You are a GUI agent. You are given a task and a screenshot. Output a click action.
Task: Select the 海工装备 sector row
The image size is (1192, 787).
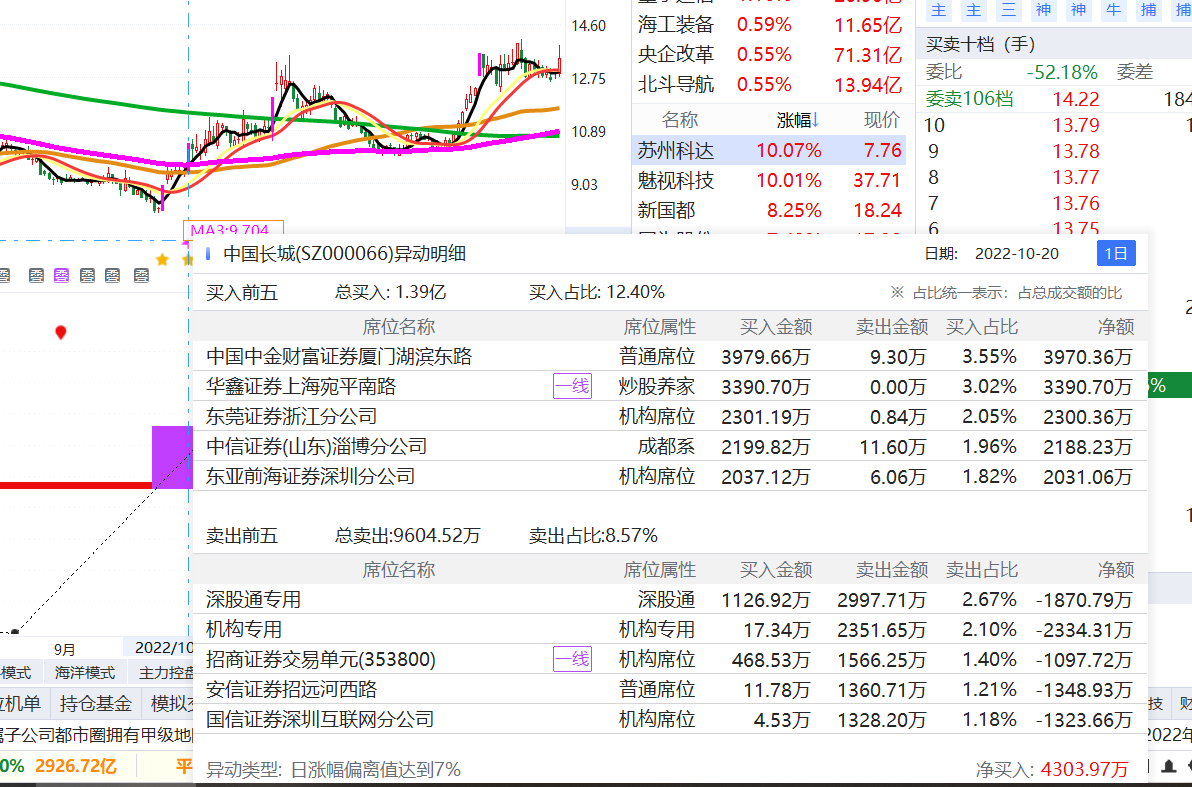coord(771,25)
